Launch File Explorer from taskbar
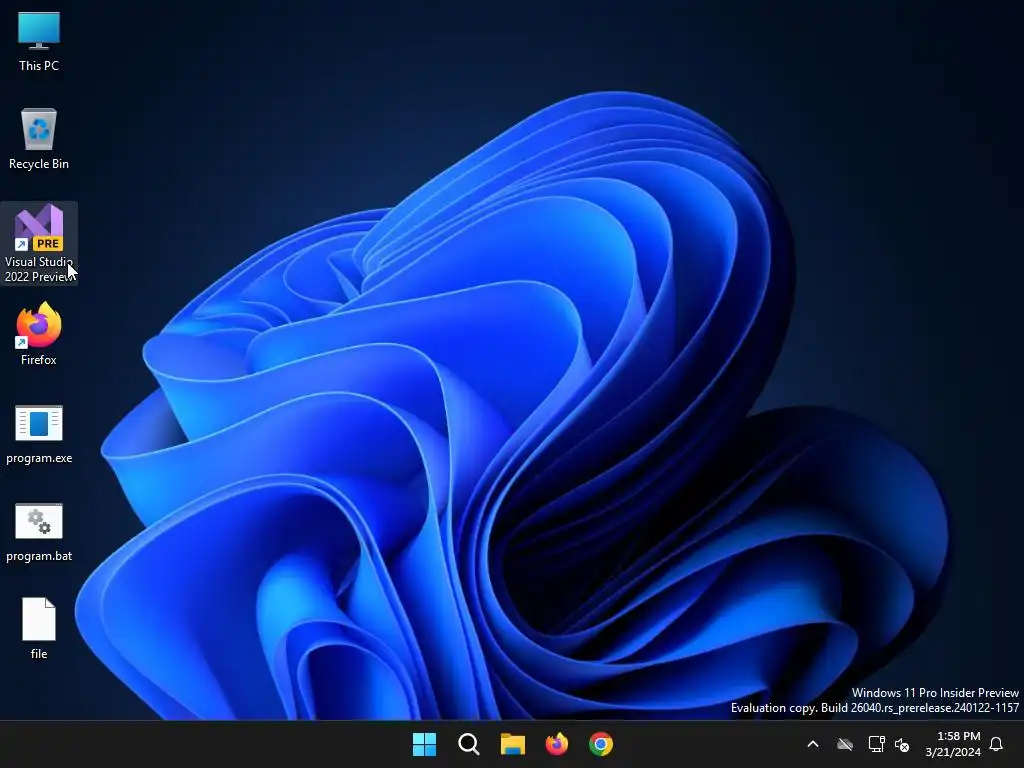Viewport: 1024px width, 768px height. [513, 744]
